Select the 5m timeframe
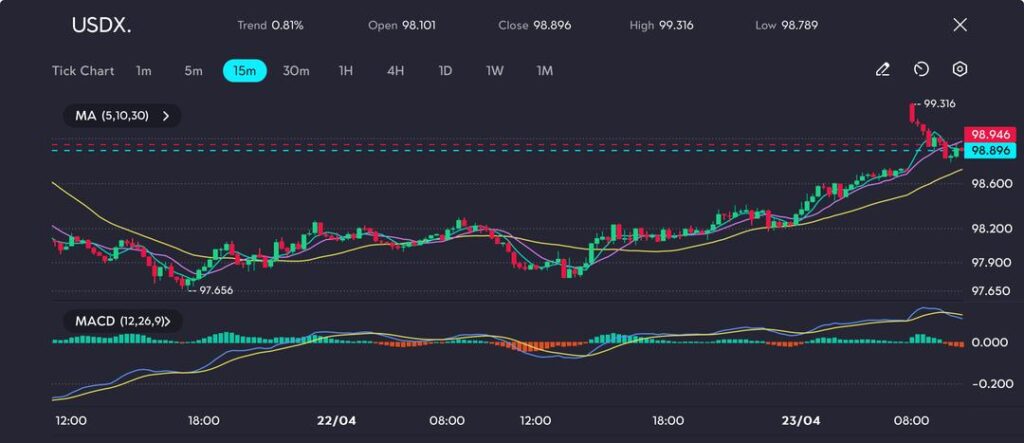The height and width of the screenshot is (443, 1024). [193, 71]
